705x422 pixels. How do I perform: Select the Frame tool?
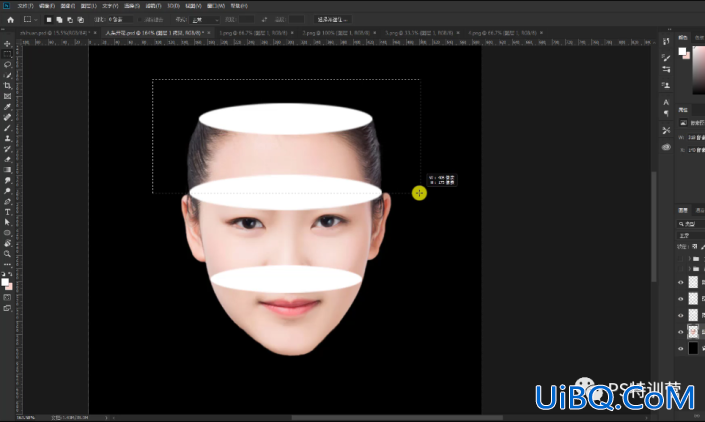click(7, 96)
